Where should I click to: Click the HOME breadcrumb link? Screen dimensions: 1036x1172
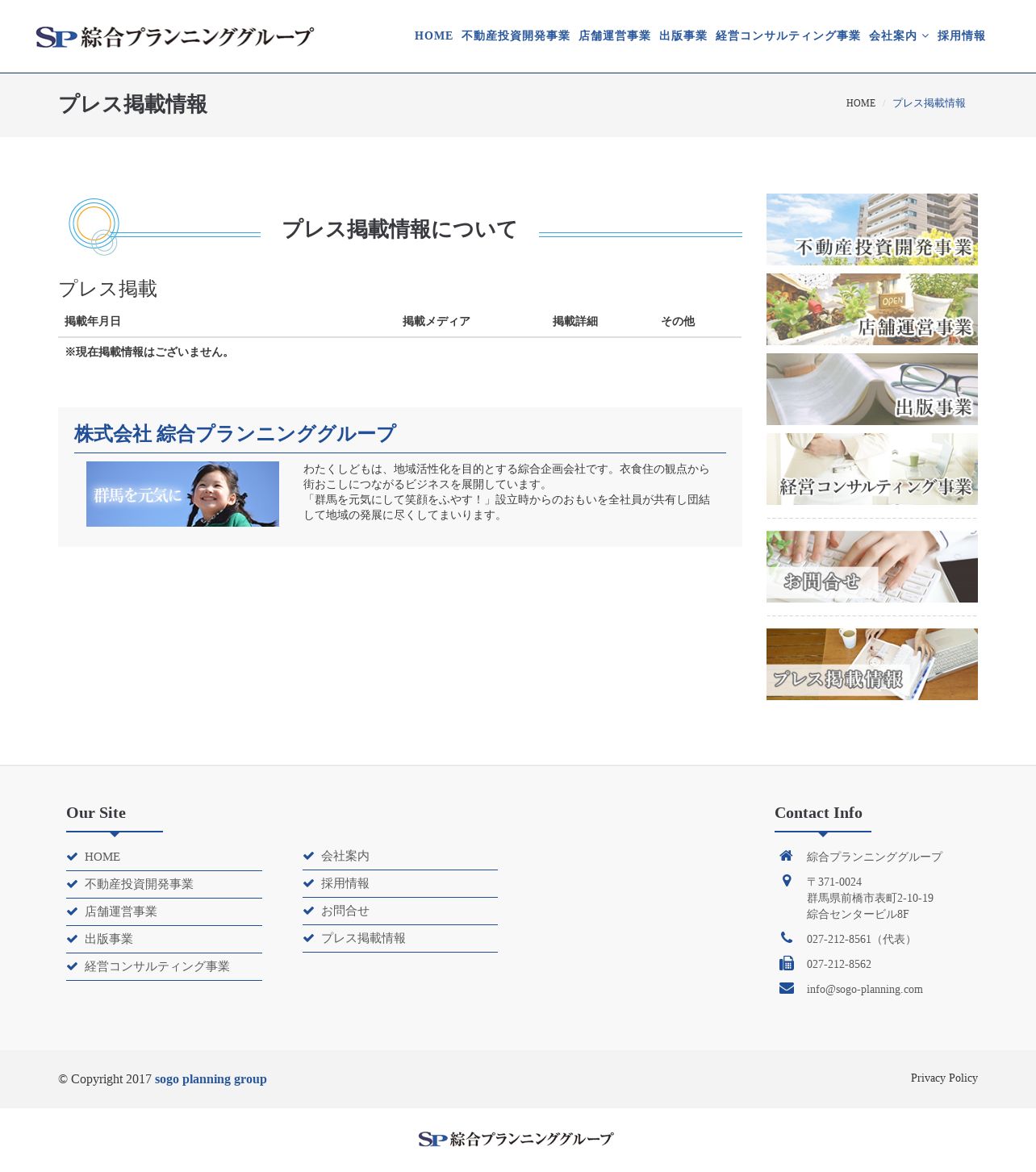click(x=860, y=103)
